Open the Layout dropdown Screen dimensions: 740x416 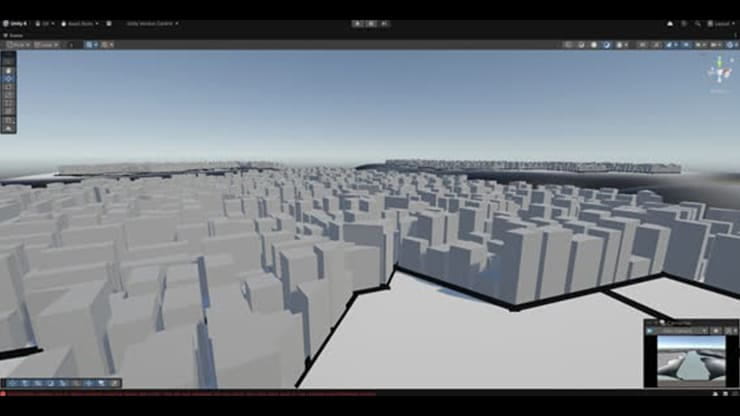pyautogui.click(x=720, y=23)
